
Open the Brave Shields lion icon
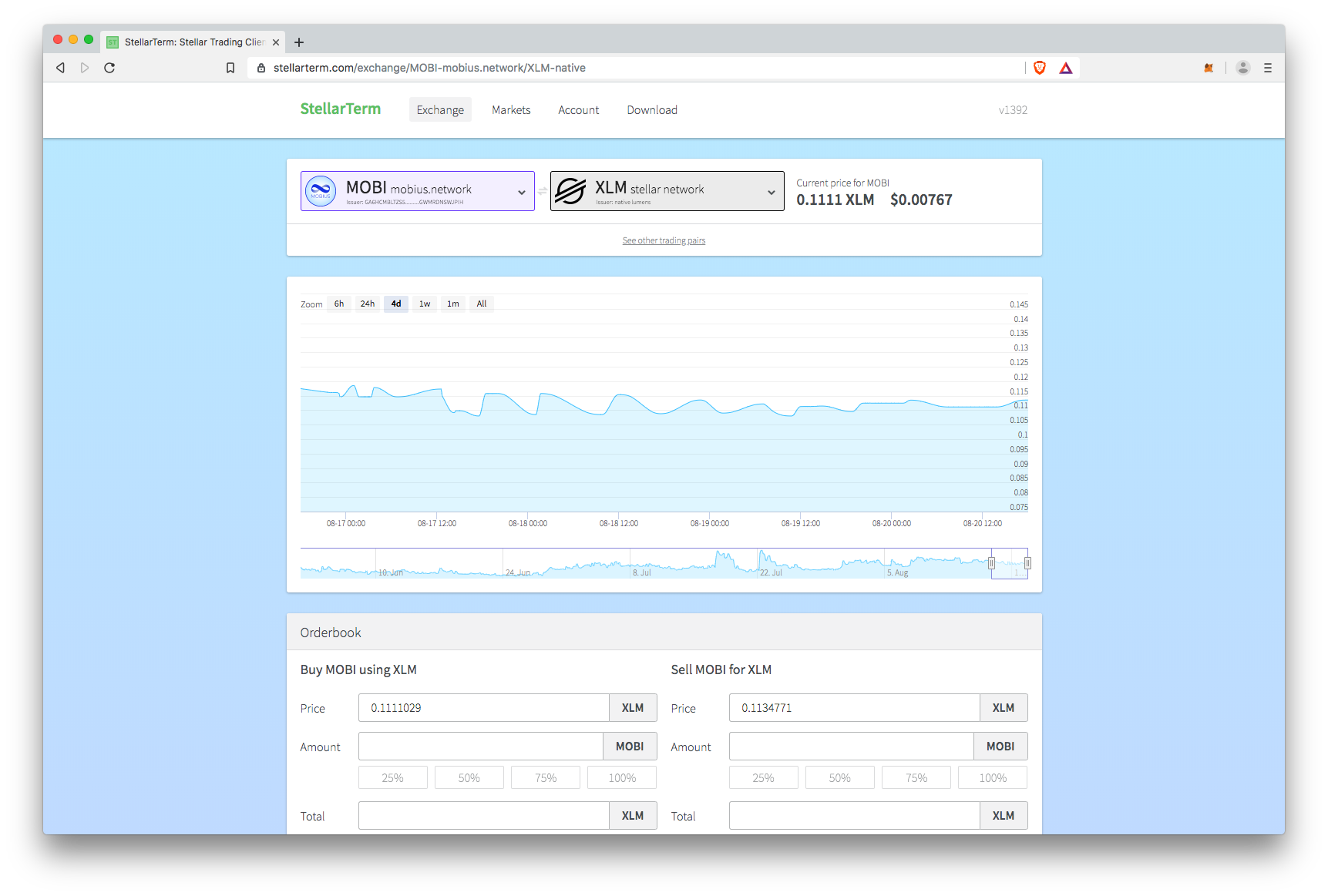tap(1040, 68)
